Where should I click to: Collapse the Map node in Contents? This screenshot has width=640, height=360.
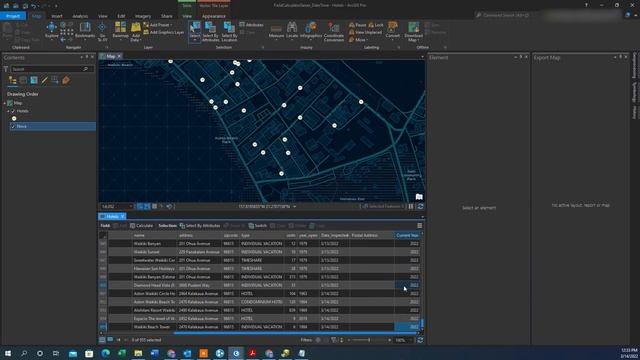click(5, 103)
